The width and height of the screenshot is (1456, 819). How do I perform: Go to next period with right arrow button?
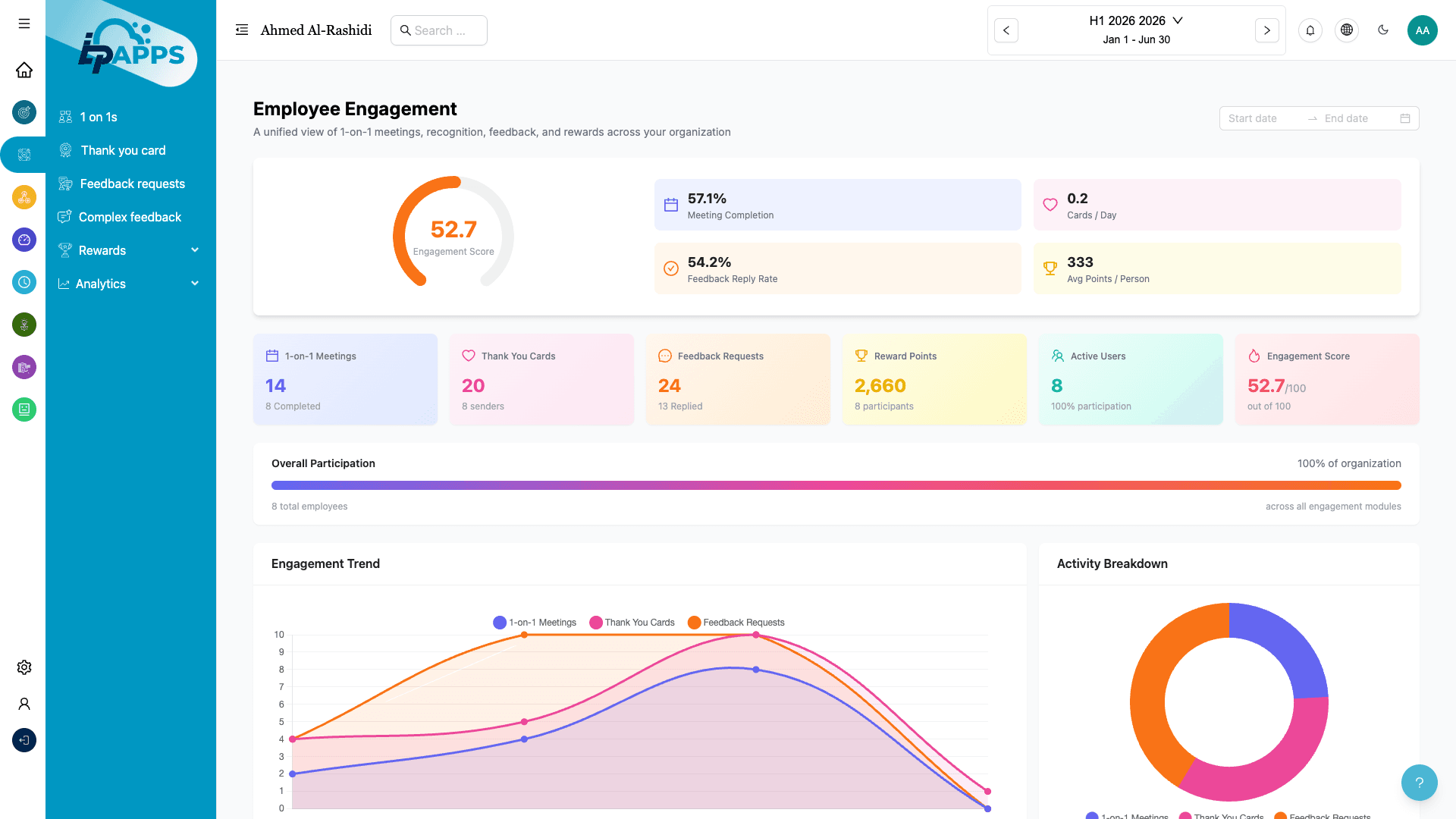click(1266, 30)
